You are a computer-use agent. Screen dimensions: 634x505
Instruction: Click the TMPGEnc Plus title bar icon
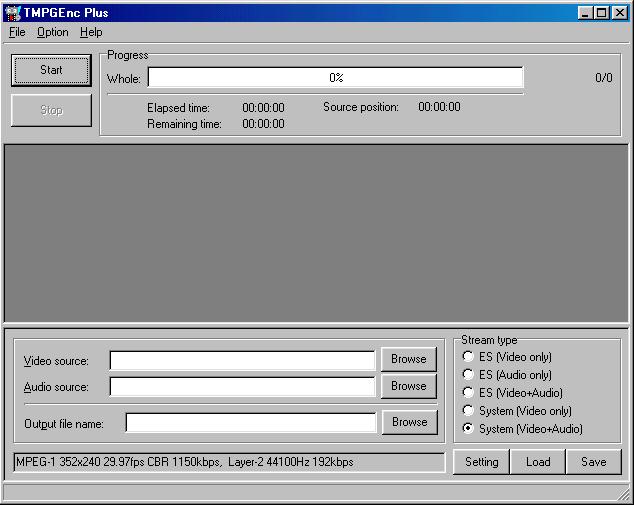(12, 13)
